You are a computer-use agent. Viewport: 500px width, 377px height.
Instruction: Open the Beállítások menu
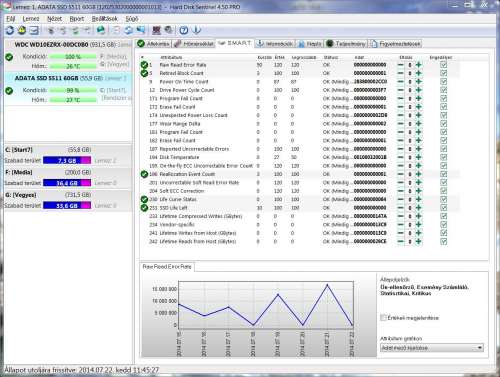(105, 19)
